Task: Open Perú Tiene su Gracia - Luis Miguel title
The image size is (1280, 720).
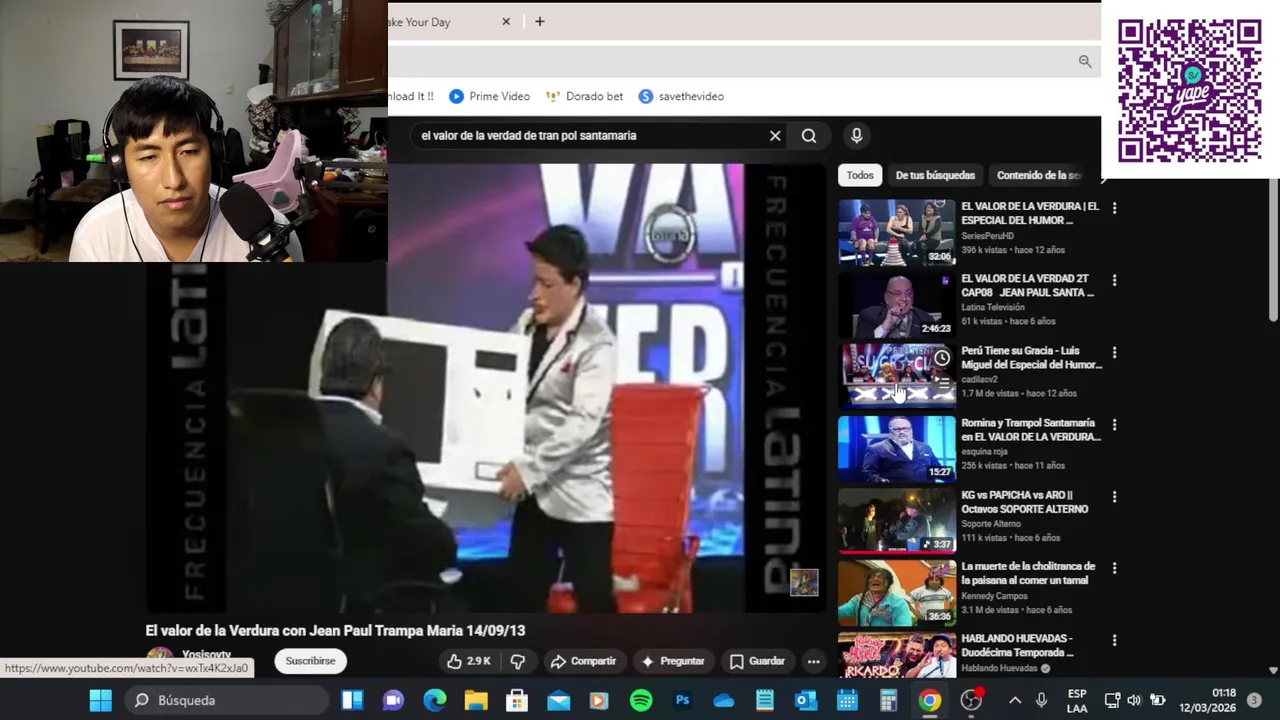Action: tap(1031, 358)
